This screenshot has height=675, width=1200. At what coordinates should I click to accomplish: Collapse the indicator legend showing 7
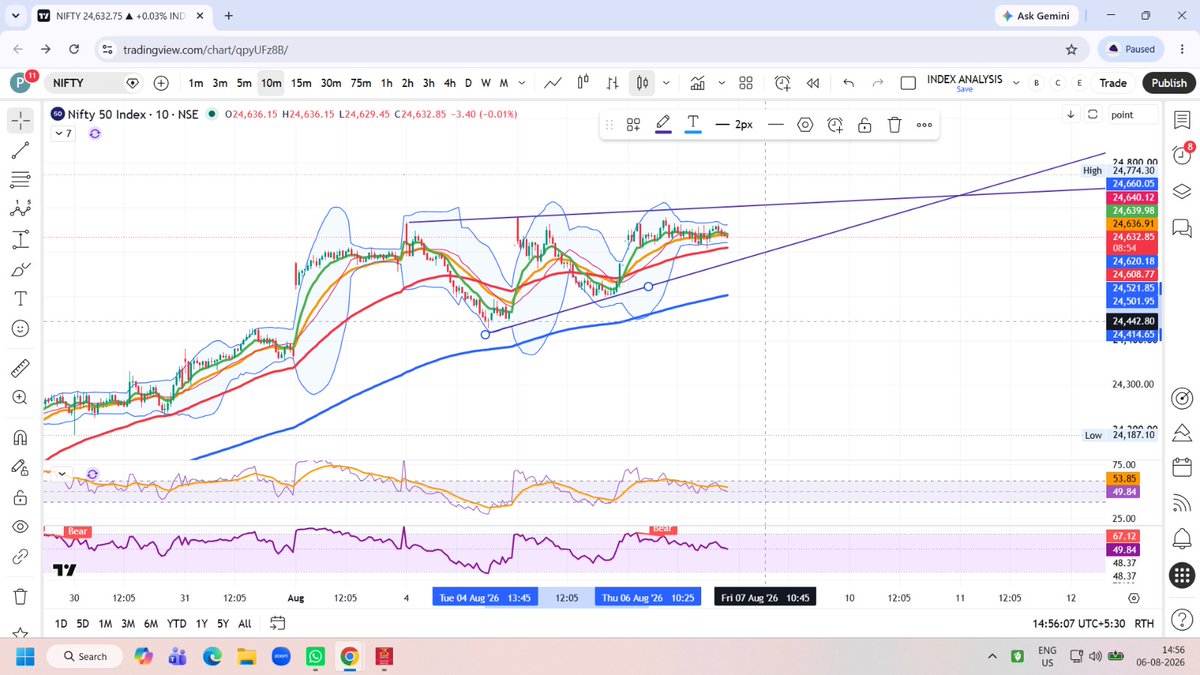(62, 132)
